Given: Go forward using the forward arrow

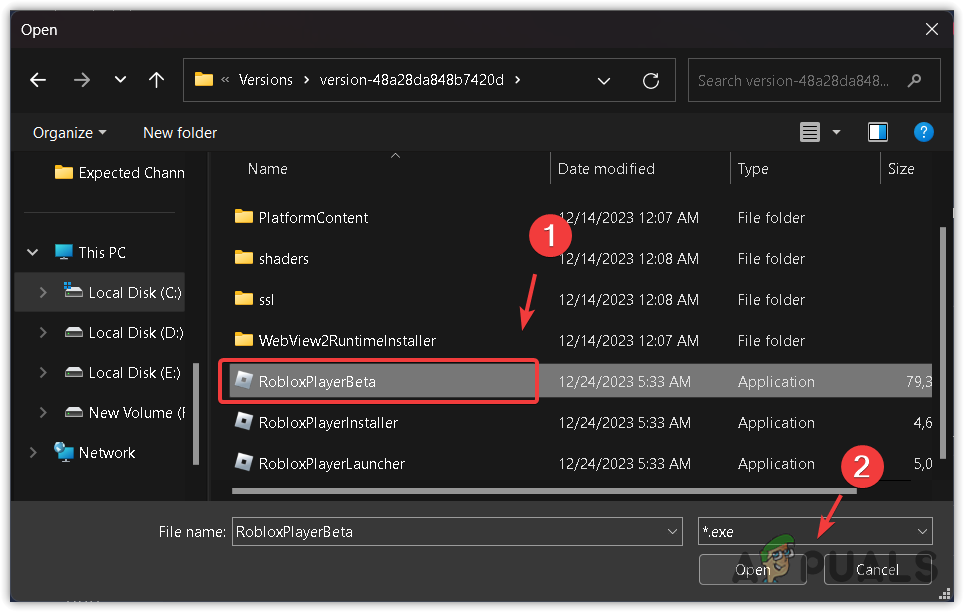Looking at the screenshot, I should point(81,80).
